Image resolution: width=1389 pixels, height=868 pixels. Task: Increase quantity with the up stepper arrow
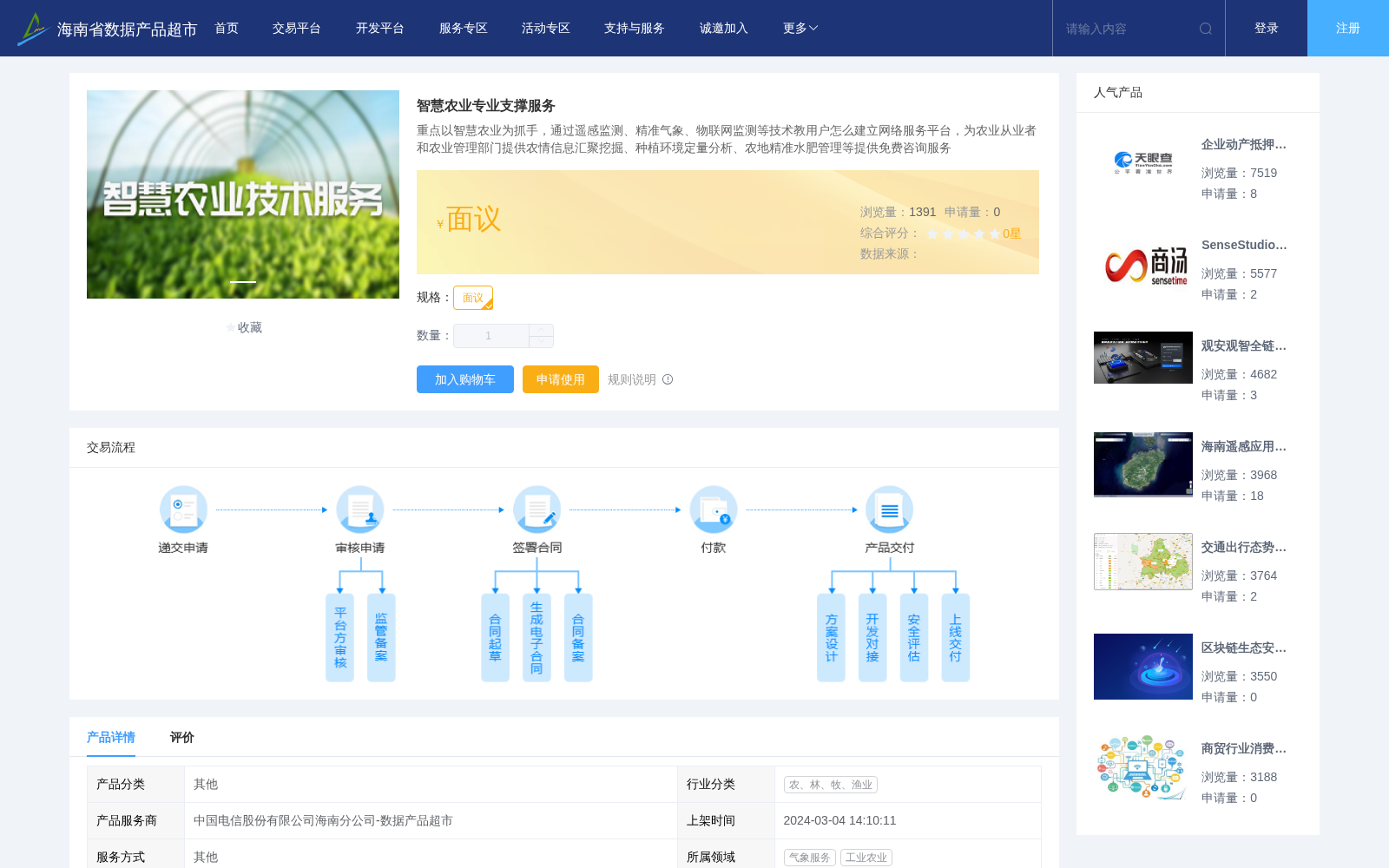click(541, 330)
